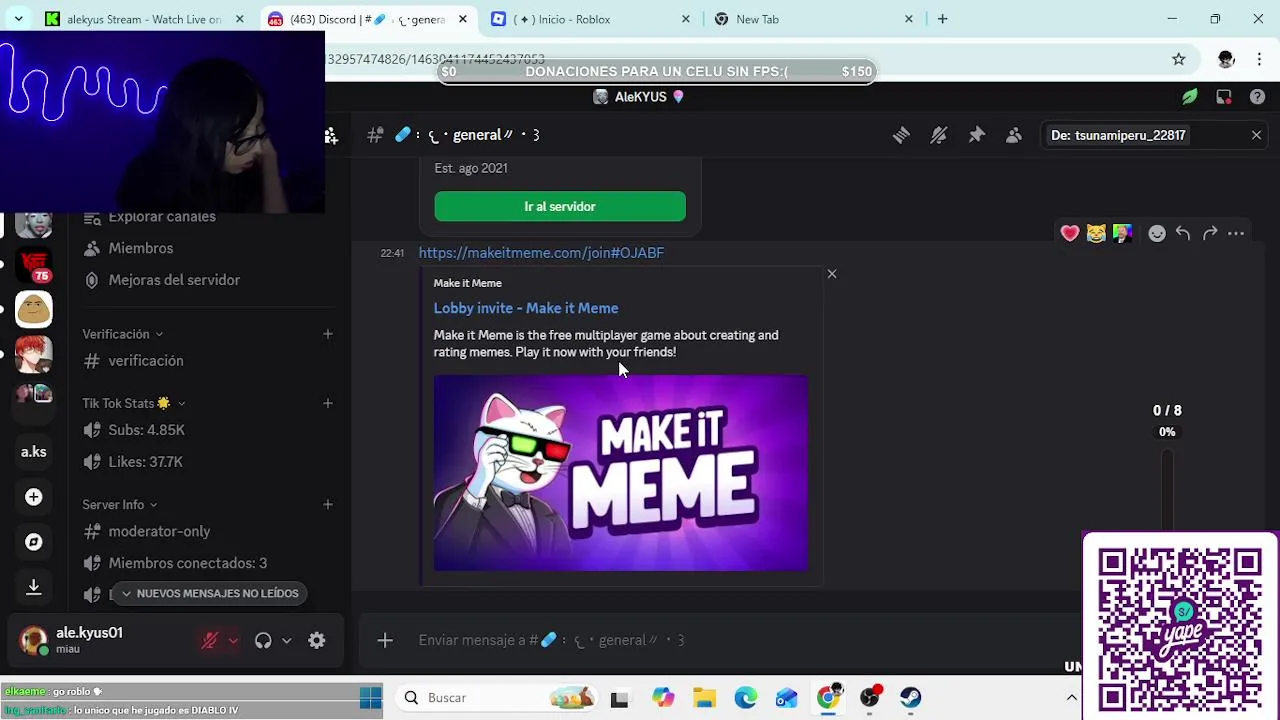Open the message More options menu

click(x=1236, y=233)
